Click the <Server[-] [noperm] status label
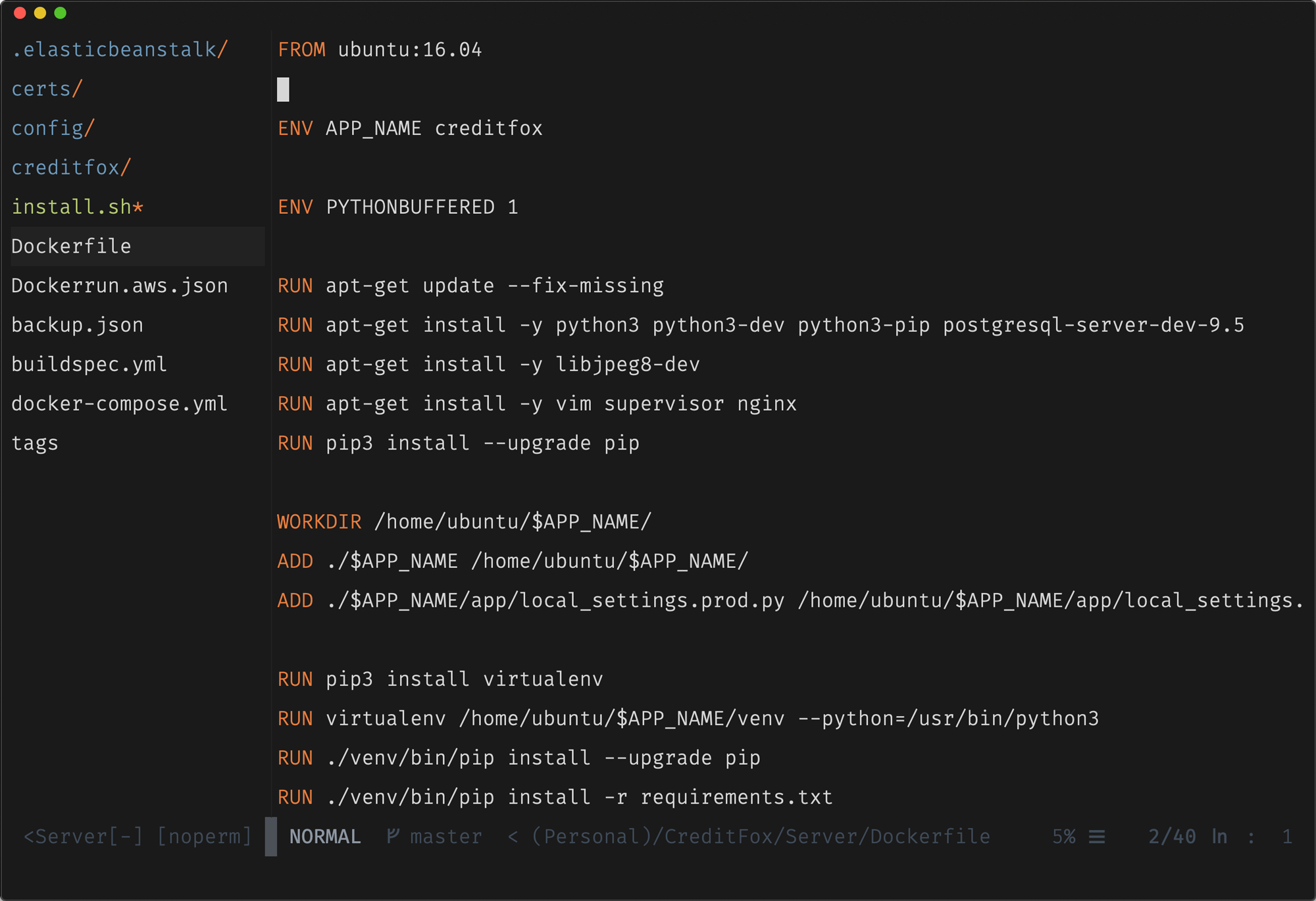The width and height of the screenshot is (1316, 901). (138, 837)
